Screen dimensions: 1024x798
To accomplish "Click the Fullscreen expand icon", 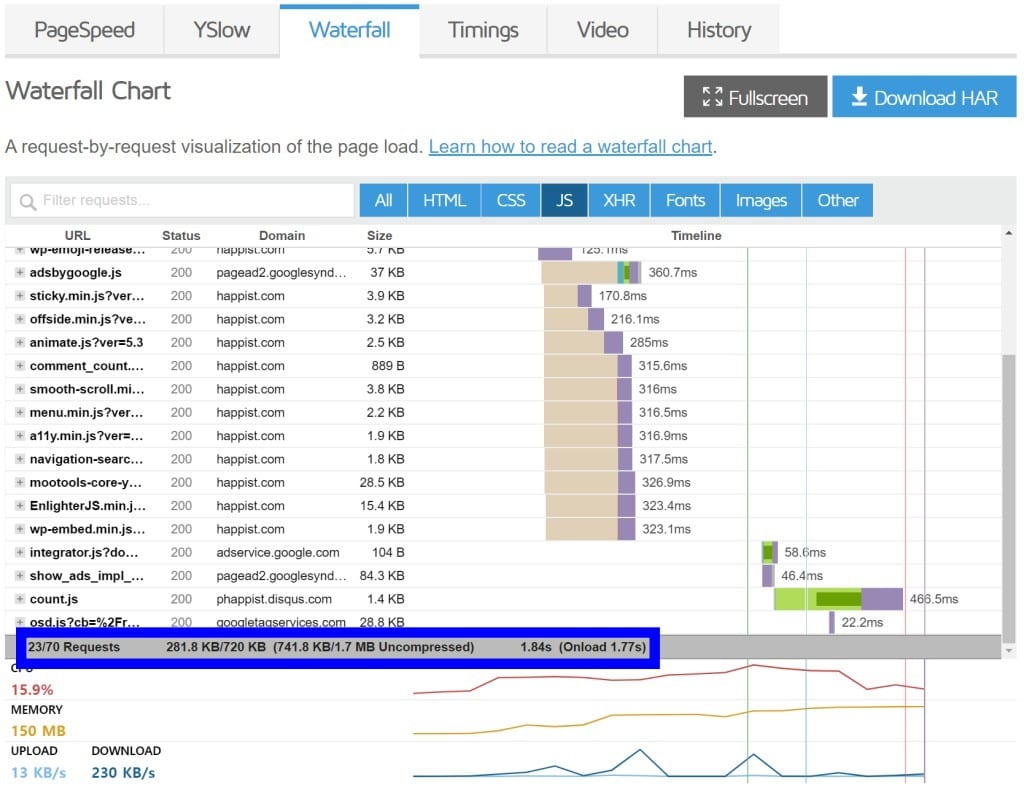I will click(712, 97).
